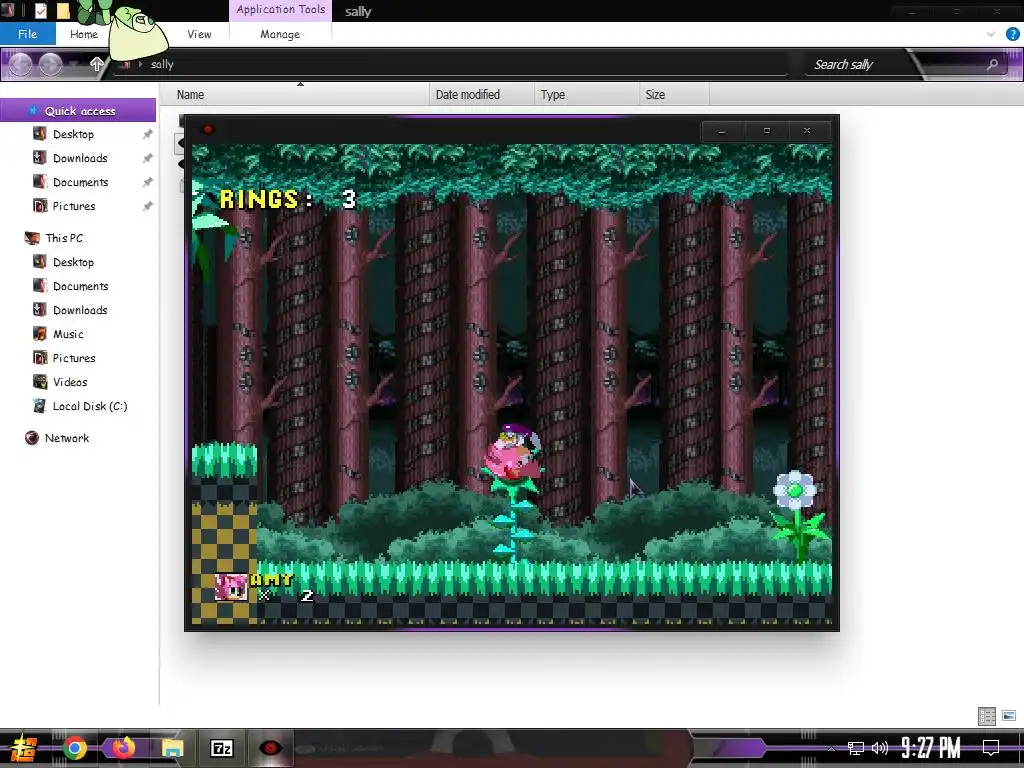Open network status tray icon
Viewport: 1024px width, 768px height.
856,748
